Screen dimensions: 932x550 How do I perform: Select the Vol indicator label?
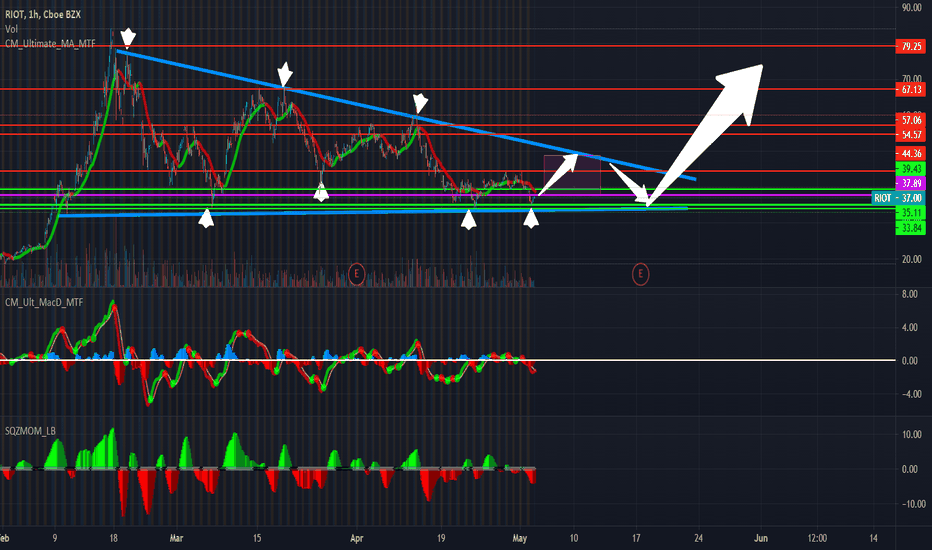[x=11, y=29]
